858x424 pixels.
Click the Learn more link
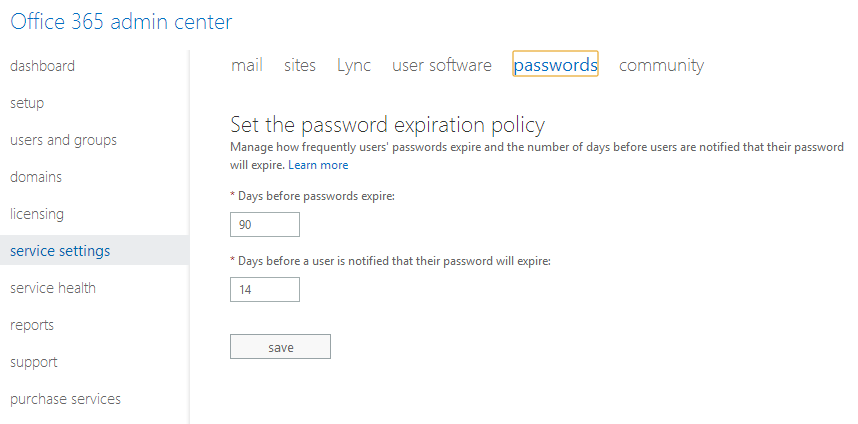[318, 165]
